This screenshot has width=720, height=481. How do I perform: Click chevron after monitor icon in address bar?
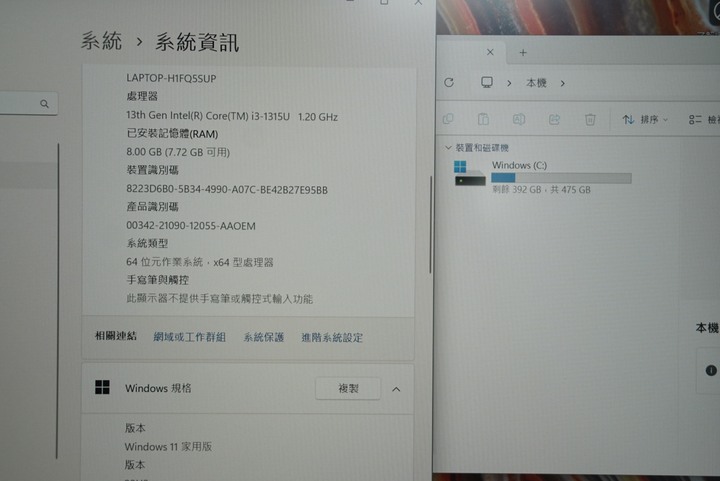[x=509, y=83]
